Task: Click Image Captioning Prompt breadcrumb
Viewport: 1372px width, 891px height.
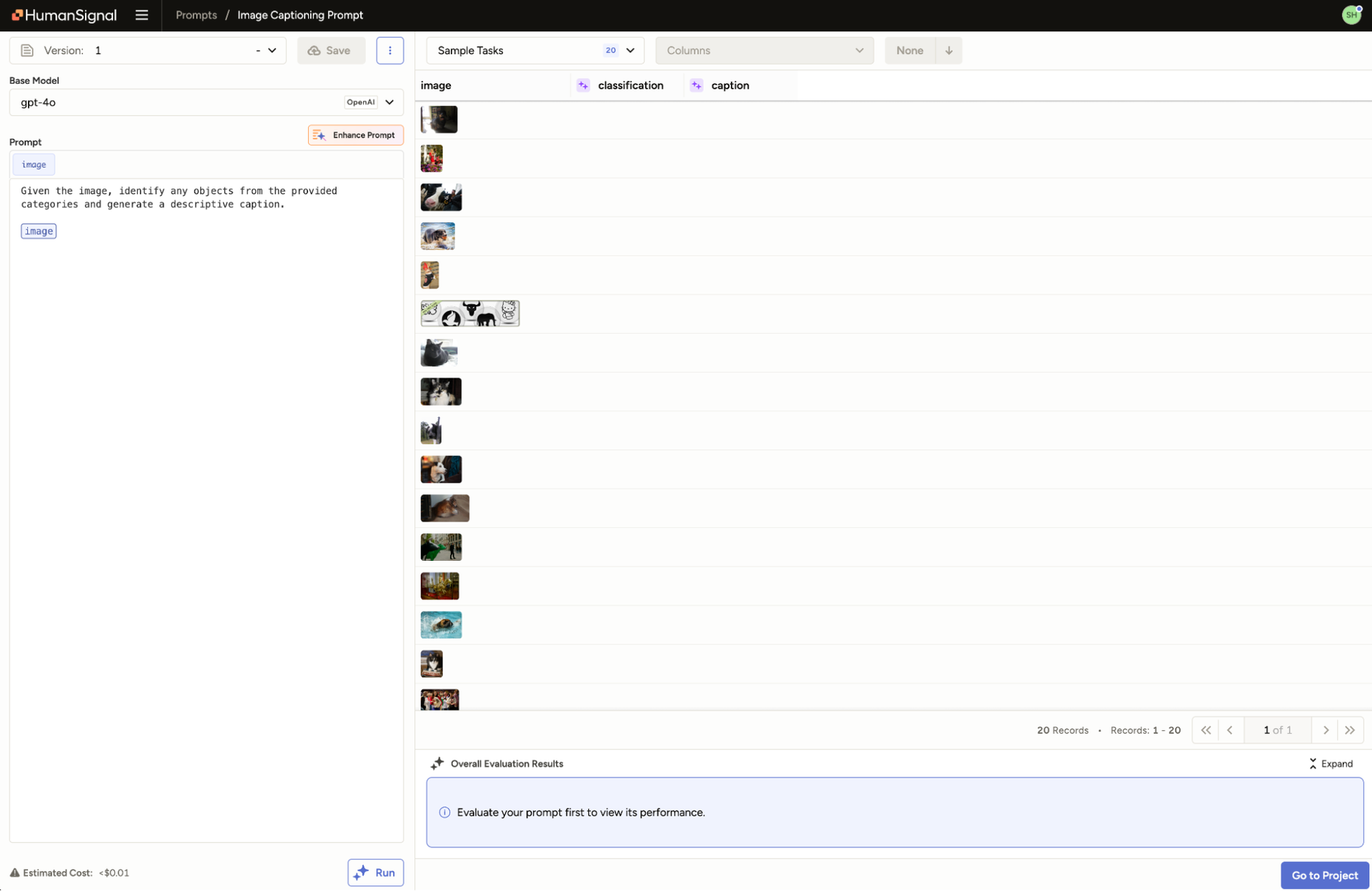Action: click(x=300, y=15)
